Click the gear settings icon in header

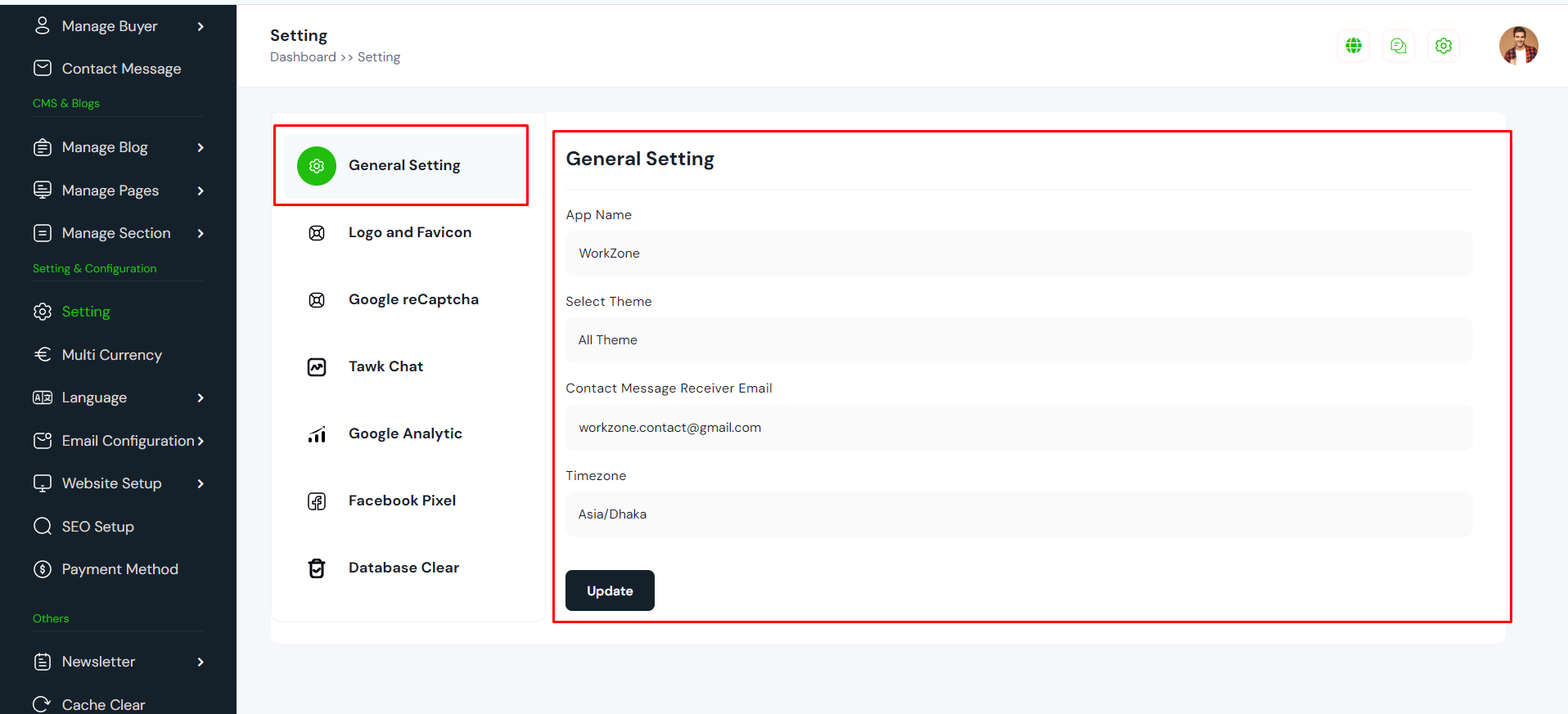click(1444, 46)
